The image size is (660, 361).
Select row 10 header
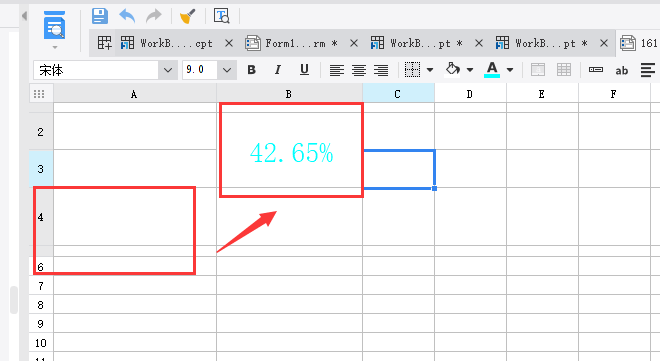pos(41,342)
